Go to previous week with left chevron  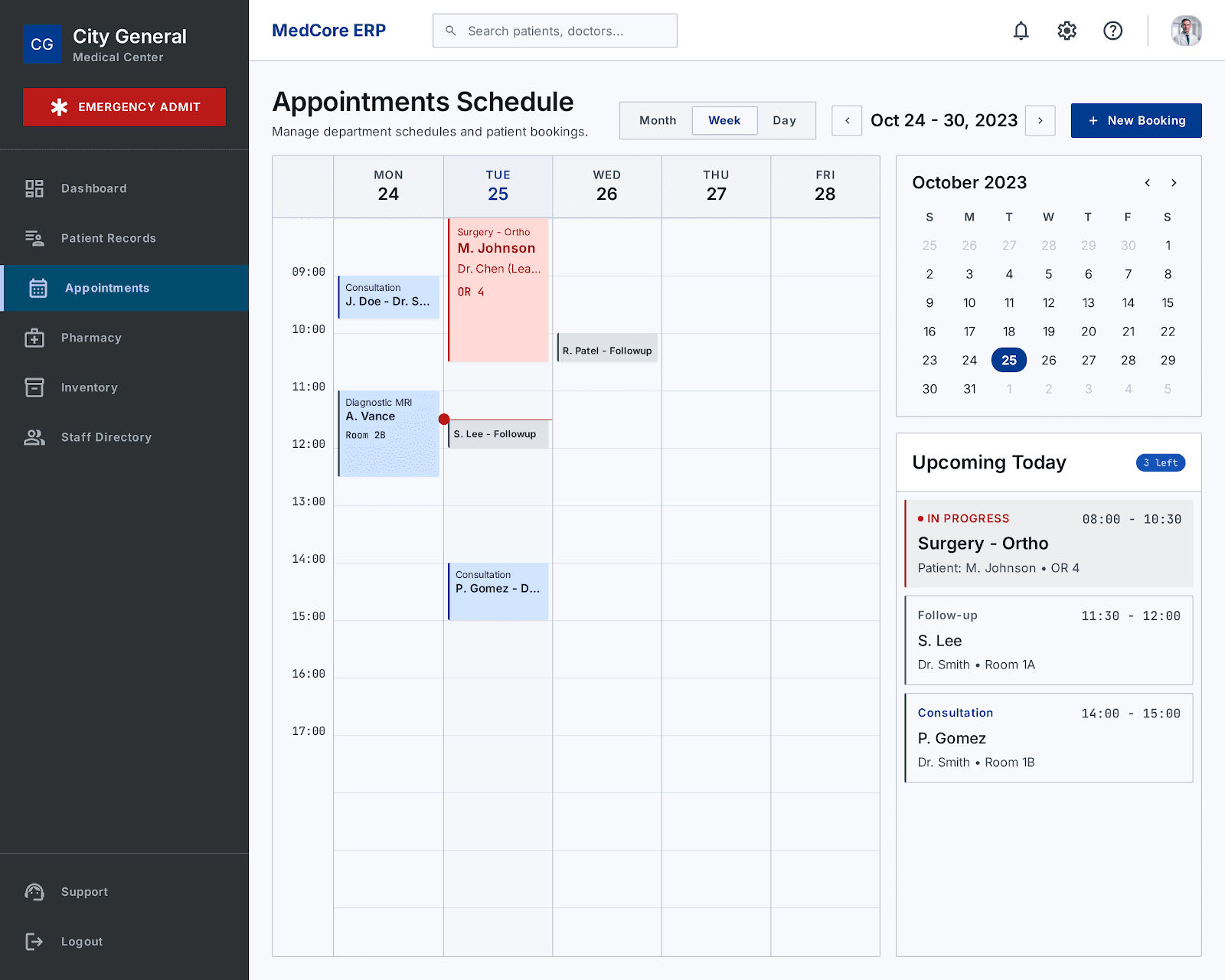pyautogui.click(x=847, y=121)
